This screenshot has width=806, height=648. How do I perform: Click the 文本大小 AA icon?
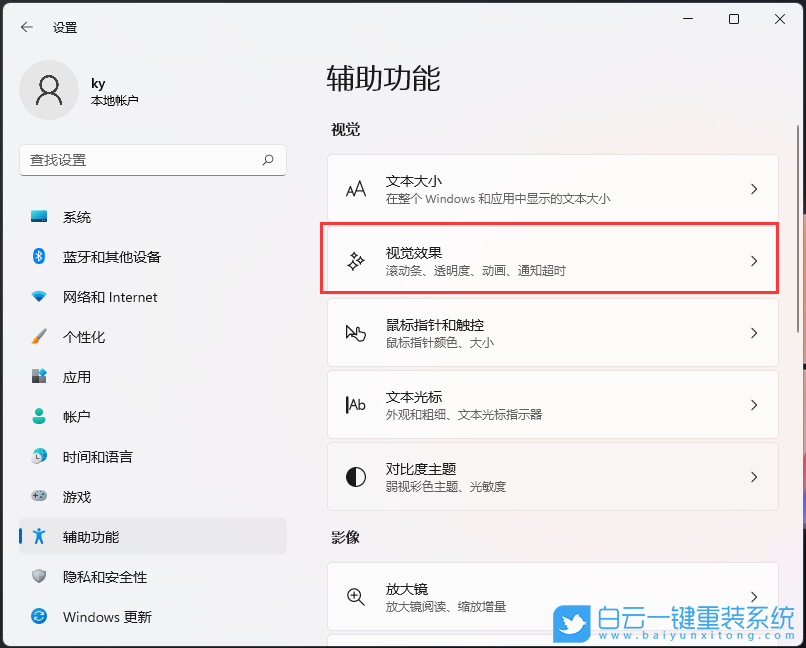(x=355, y=188)
